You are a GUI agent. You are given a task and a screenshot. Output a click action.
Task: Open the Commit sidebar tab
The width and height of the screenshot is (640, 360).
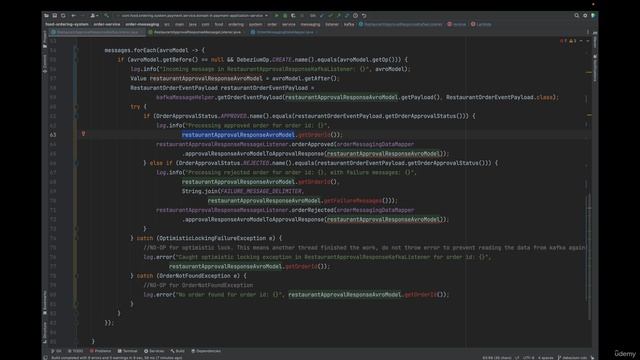[x=44, y=64]
